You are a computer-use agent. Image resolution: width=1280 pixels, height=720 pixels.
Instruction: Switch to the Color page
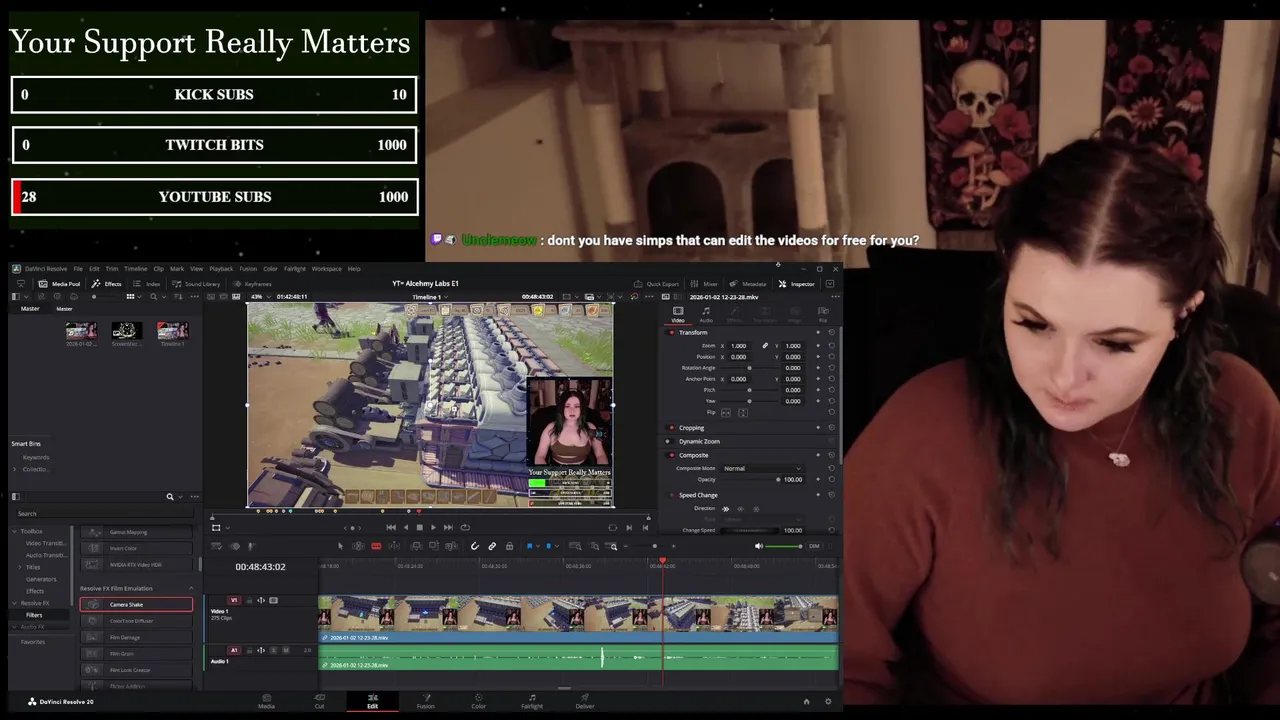(478, 700)
